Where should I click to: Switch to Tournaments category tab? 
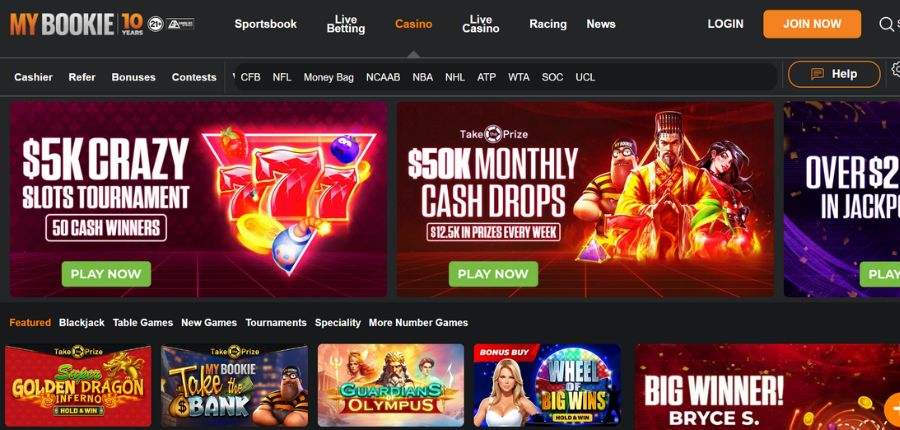(x=276, y=323)
